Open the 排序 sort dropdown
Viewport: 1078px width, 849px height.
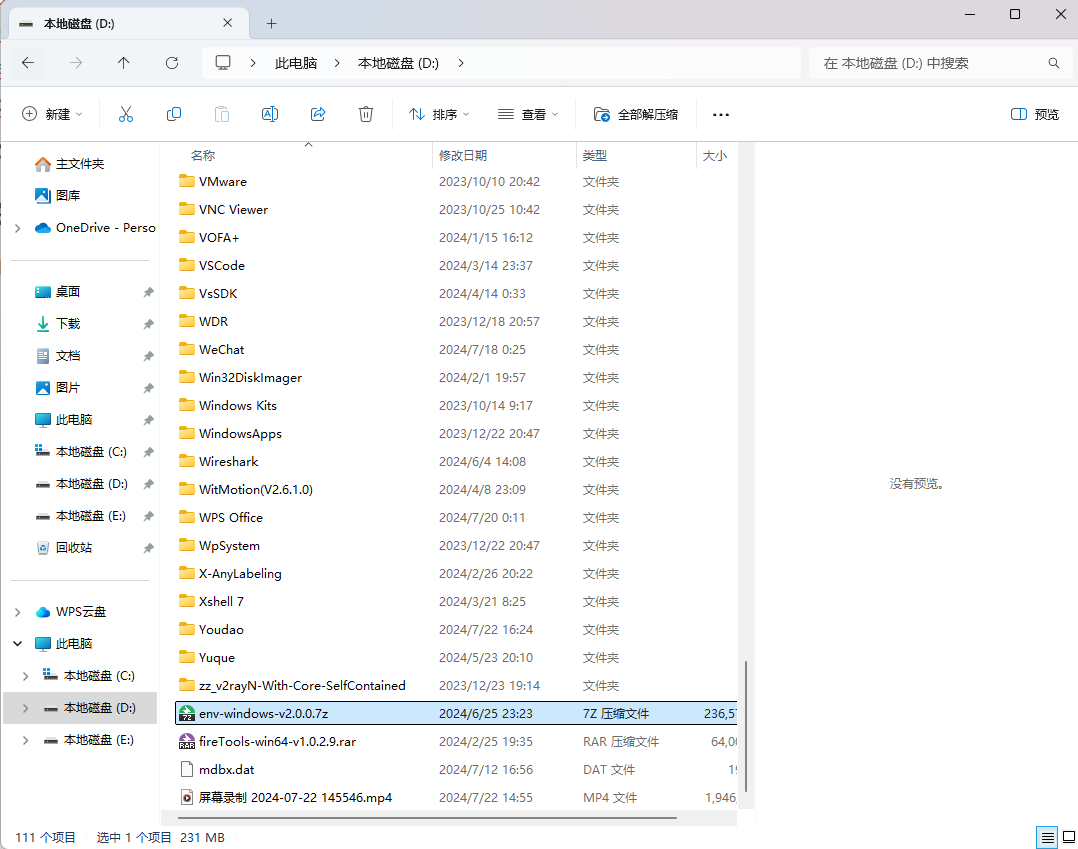click(439, 114)
